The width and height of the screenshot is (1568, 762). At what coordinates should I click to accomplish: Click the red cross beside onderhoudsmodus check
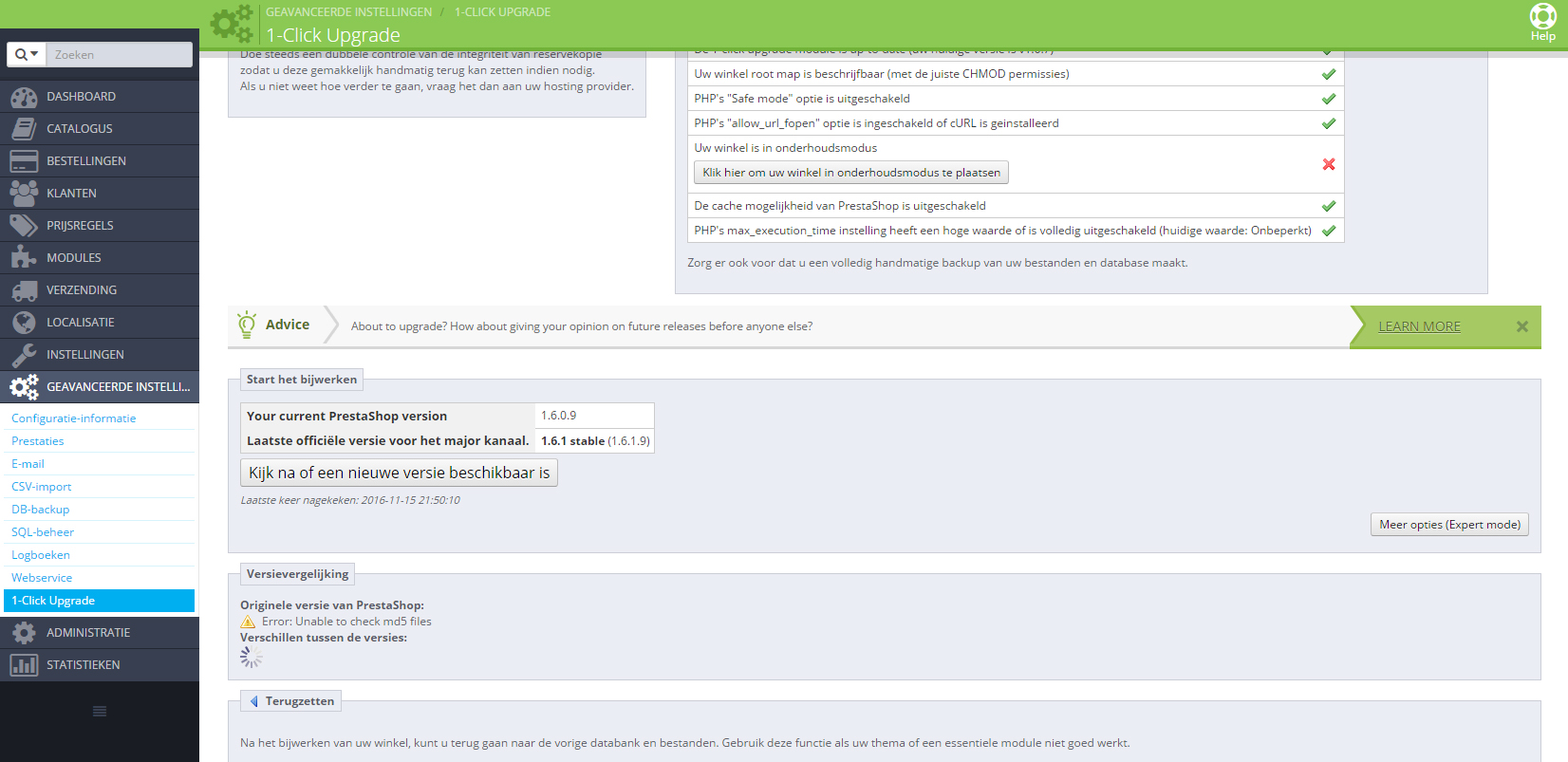pyautogui.click(x=1329, y=164)
